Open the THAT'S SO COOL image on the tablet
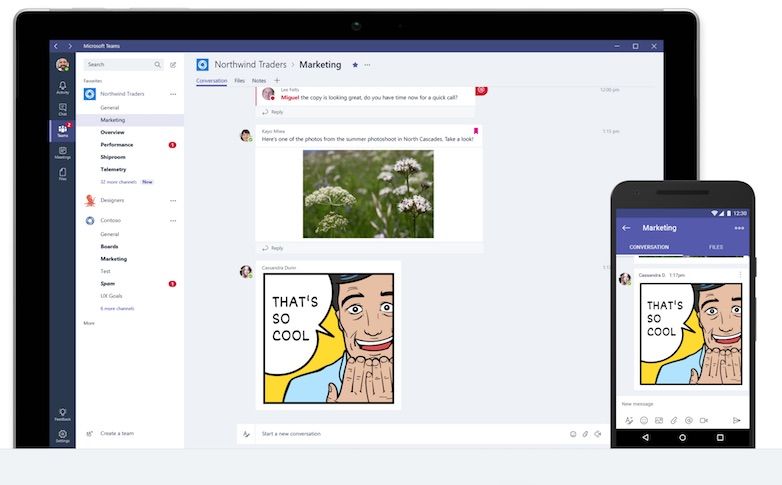This screenshot has height=485, width=782. point(329,338)
